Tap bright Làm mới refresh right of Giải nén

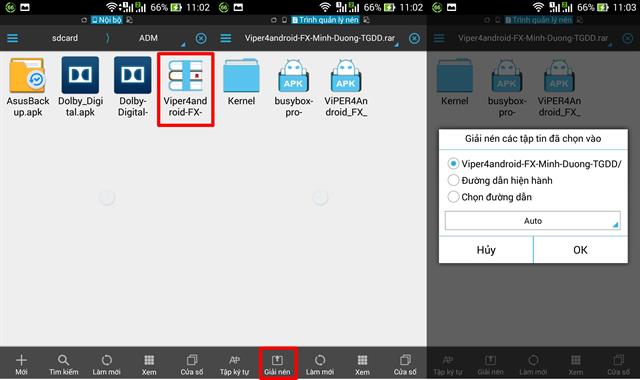[320, 364]
